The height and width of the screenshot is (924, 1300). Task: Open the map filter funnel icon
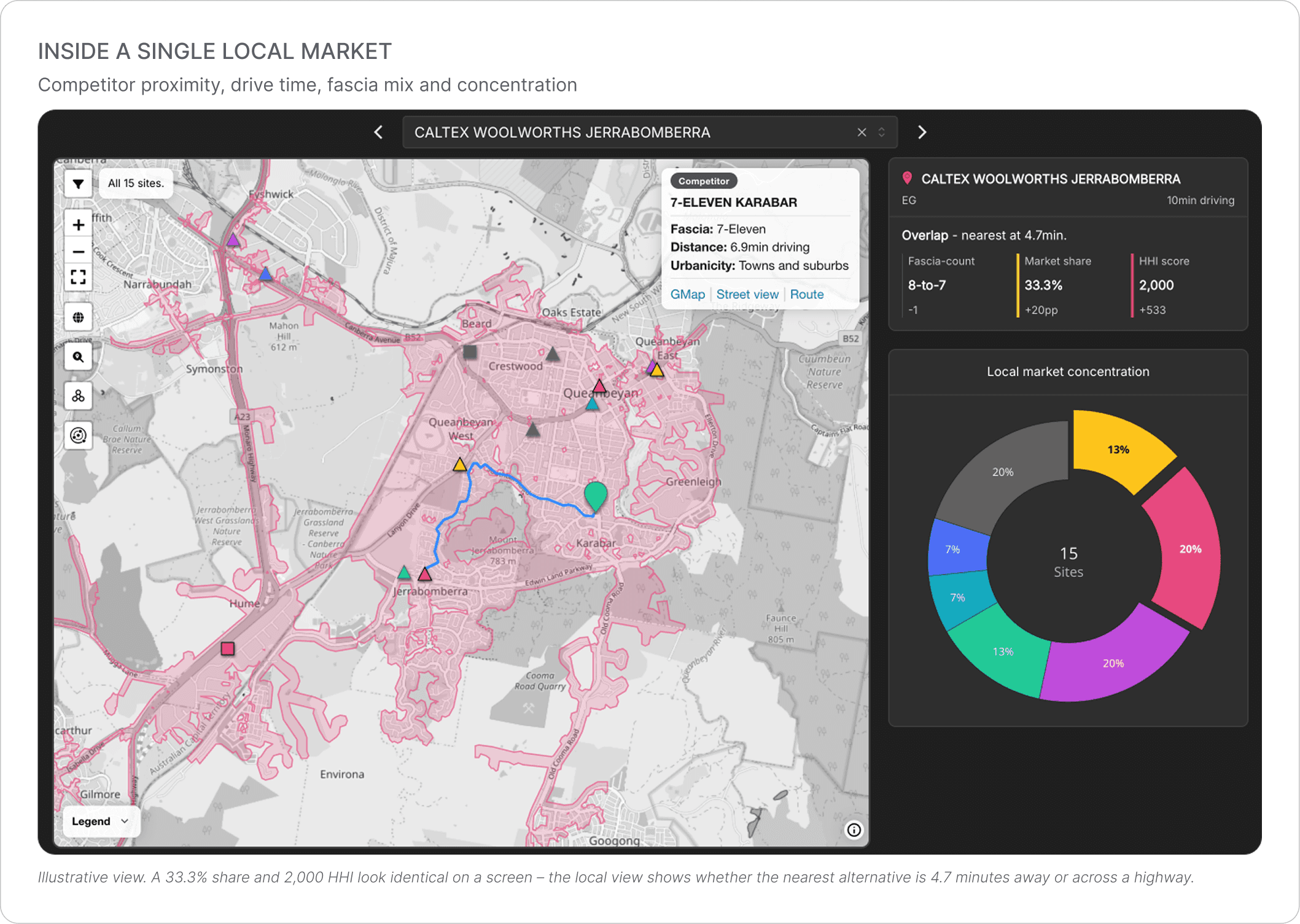point(78,184)
